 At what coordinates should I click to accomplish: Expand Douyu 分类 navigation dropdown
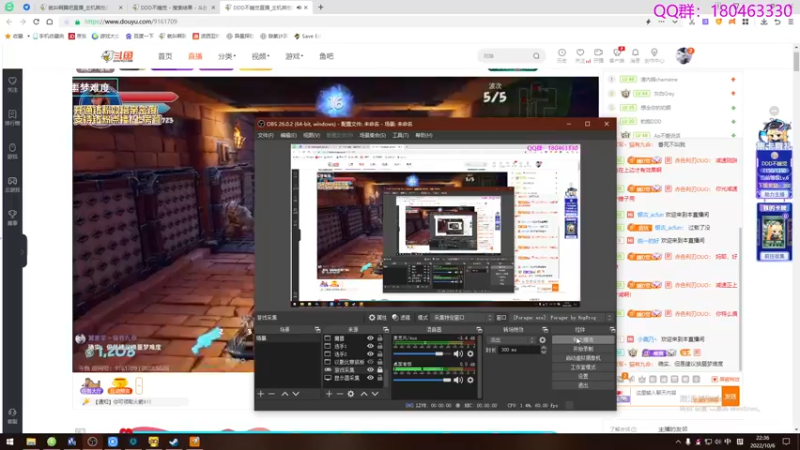tap(227, 56)
